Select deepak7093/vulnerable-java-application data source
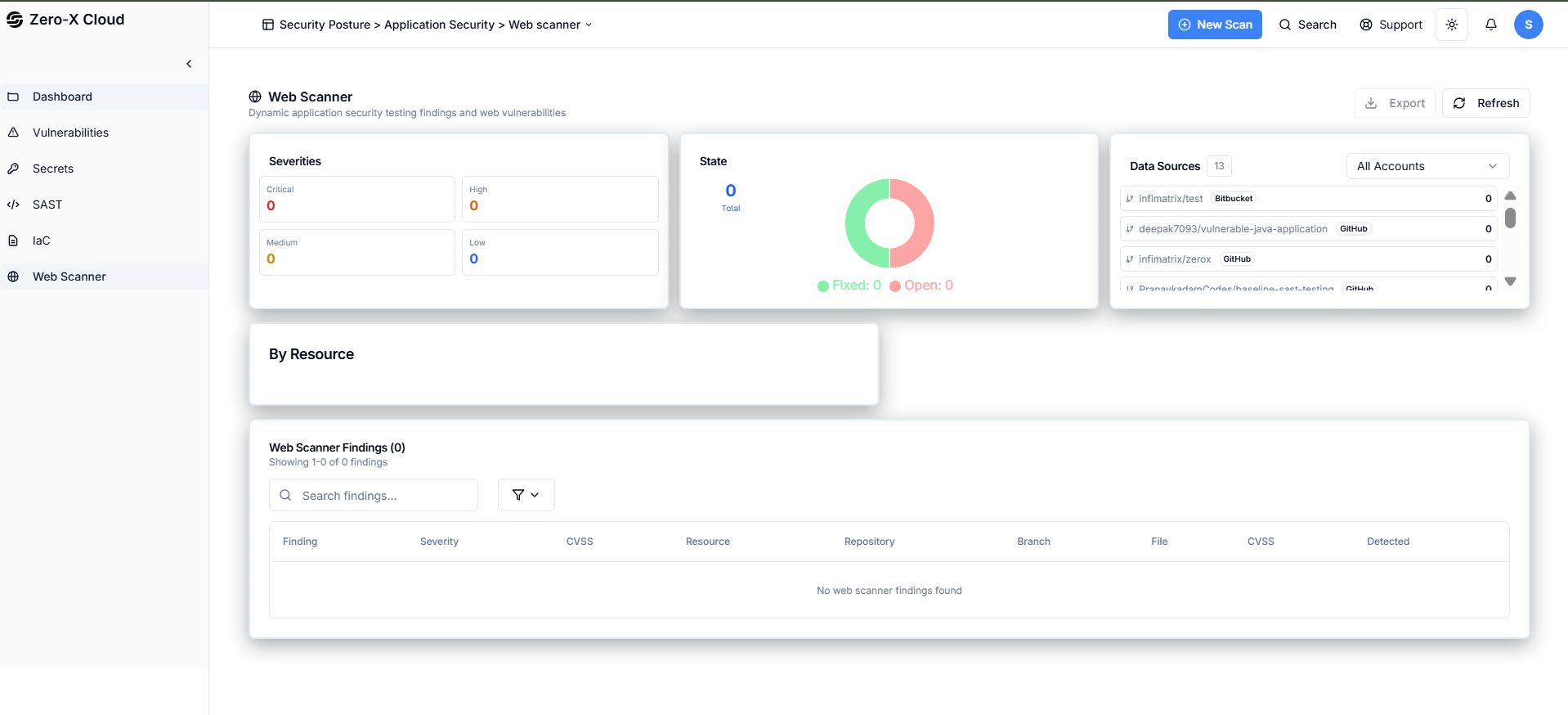 click(x=1308, y=228)
